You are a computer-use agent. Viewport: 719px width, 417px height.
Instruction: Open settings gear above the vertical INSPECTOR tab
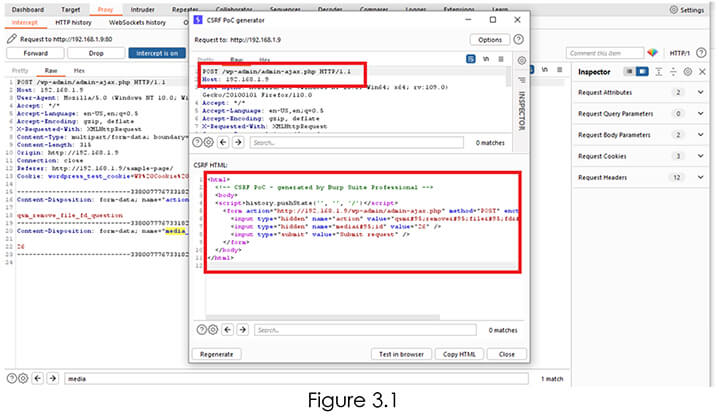click(x=521, y=61)
